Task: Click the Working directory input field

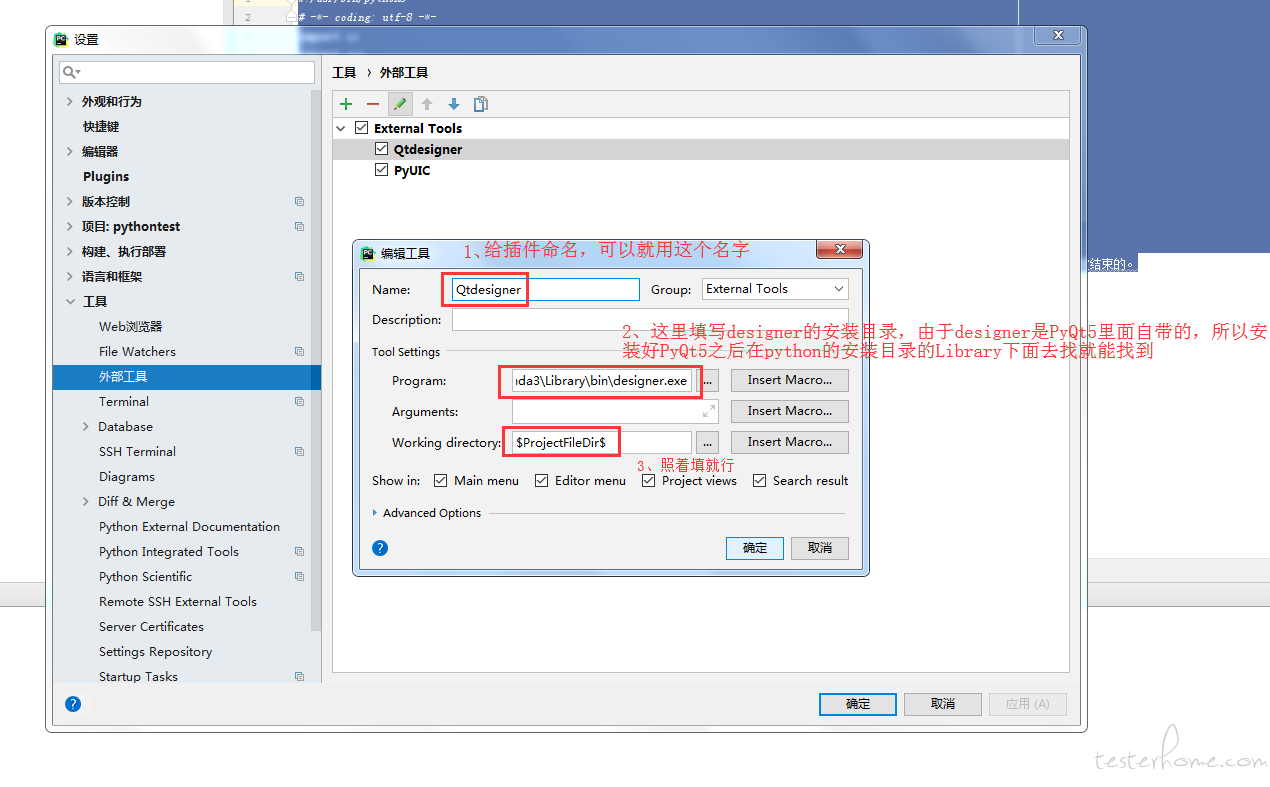Action: tap(601, 442)
